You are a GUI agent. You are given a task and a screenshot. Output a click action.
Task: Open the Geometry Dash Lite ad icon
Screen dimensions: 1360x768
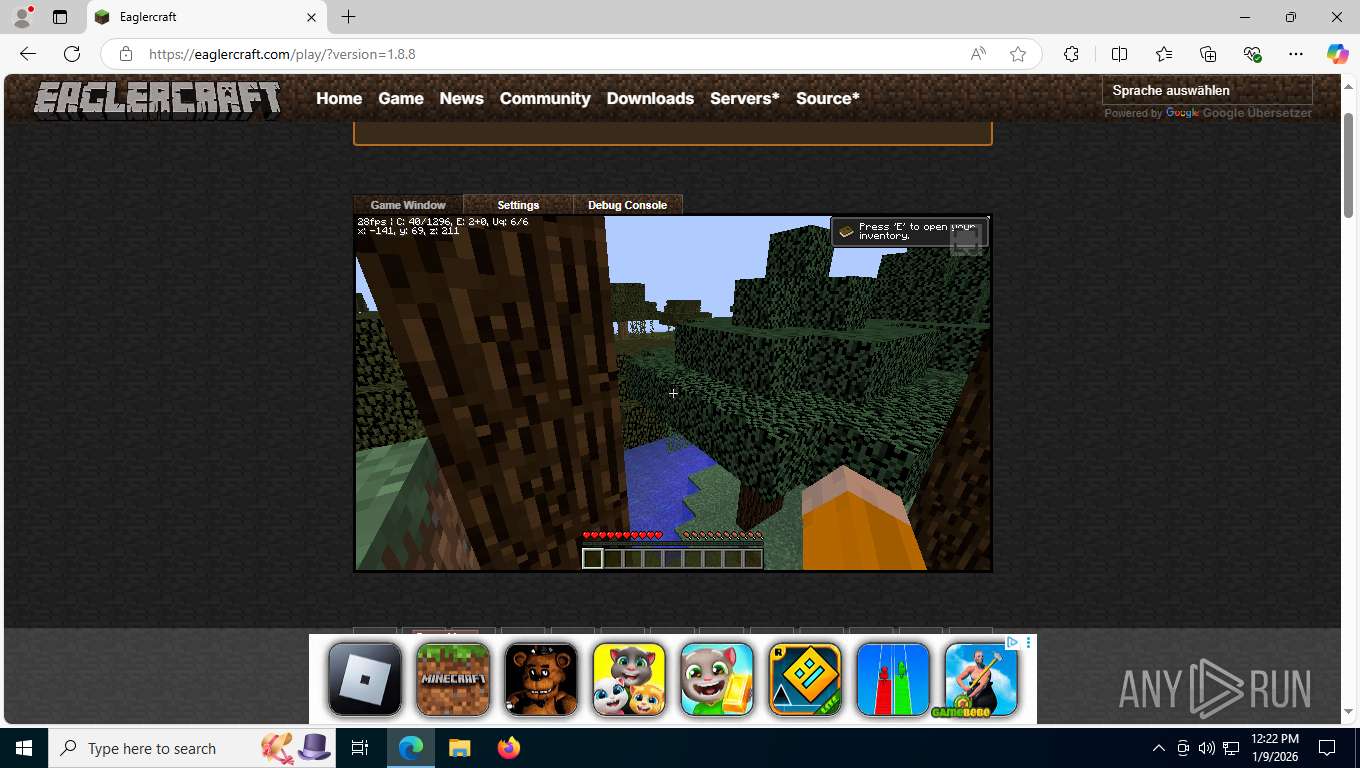pos(805,679)
